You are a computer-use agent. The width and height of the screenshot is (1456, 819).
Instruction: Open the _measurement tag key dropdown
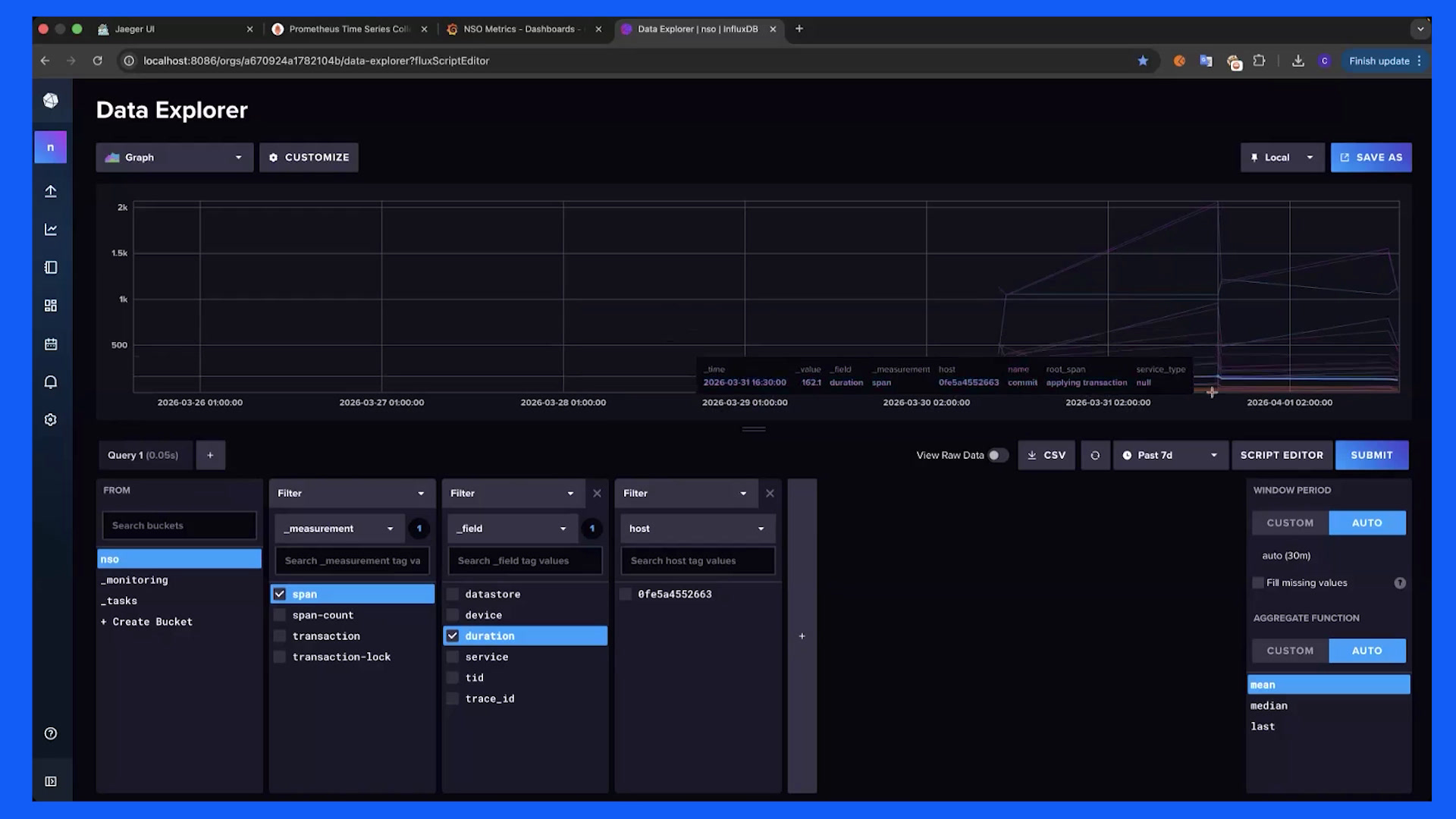(339, 529)
